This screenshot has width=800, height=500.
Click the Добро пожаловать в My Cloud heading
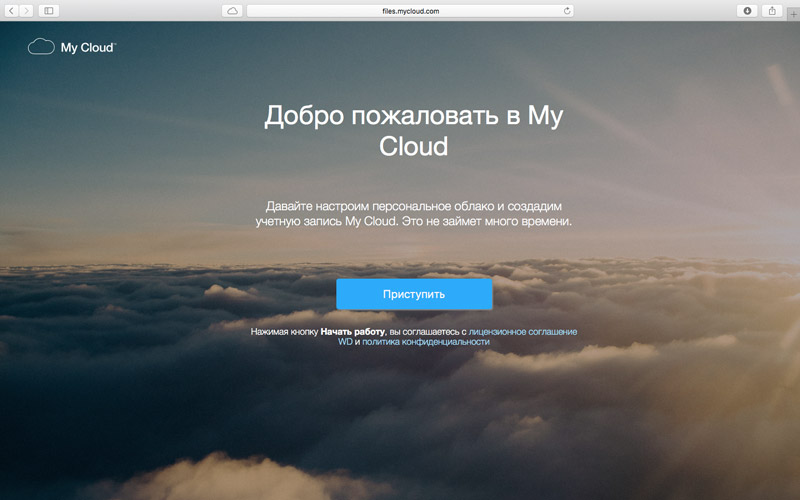pyautogui.click(x=414, y=130)
